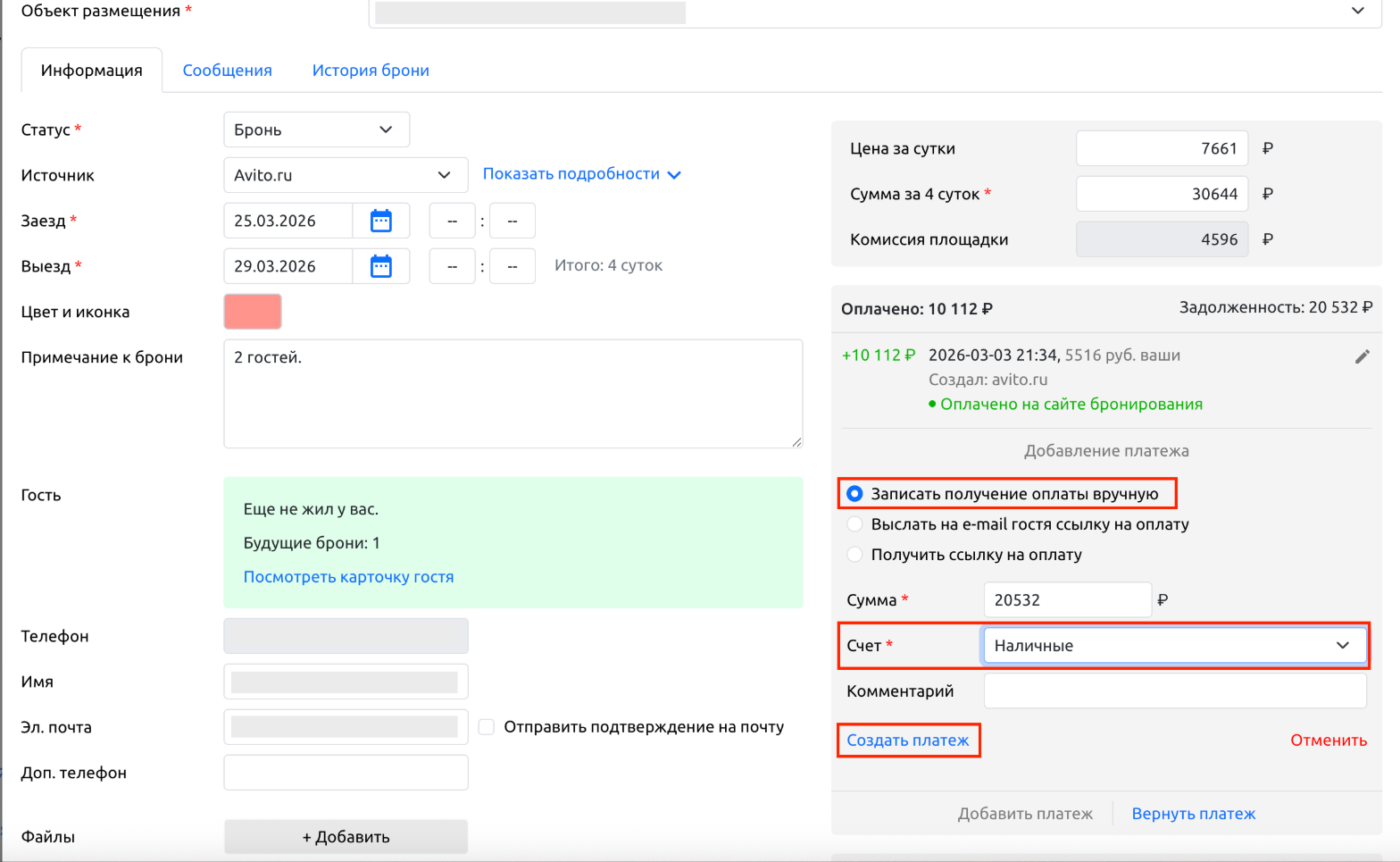
Task: Cancel payment creation with Отменить
Action: pyautogui.click(x=1329, y=741)
